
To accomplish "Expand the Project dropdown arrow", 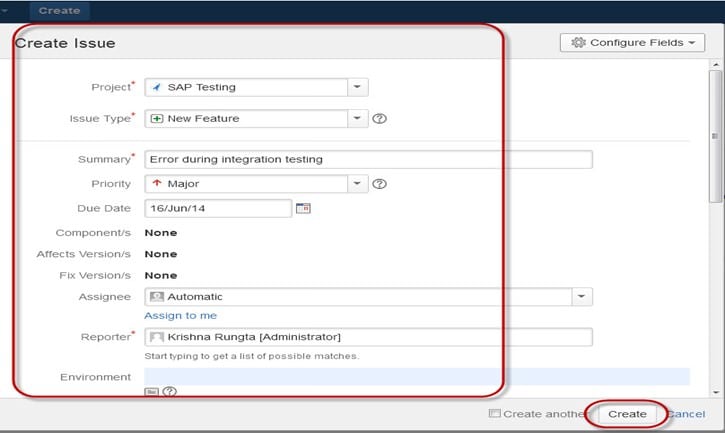I will click(x=359, y=87).
